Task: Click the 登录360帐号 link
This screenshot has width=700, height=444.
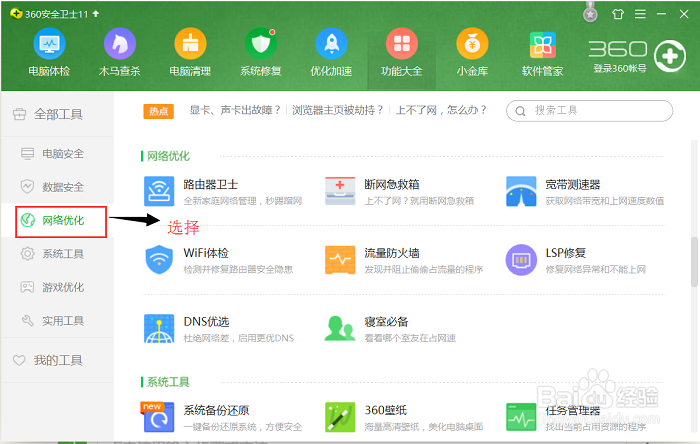Action: [620, 69]
